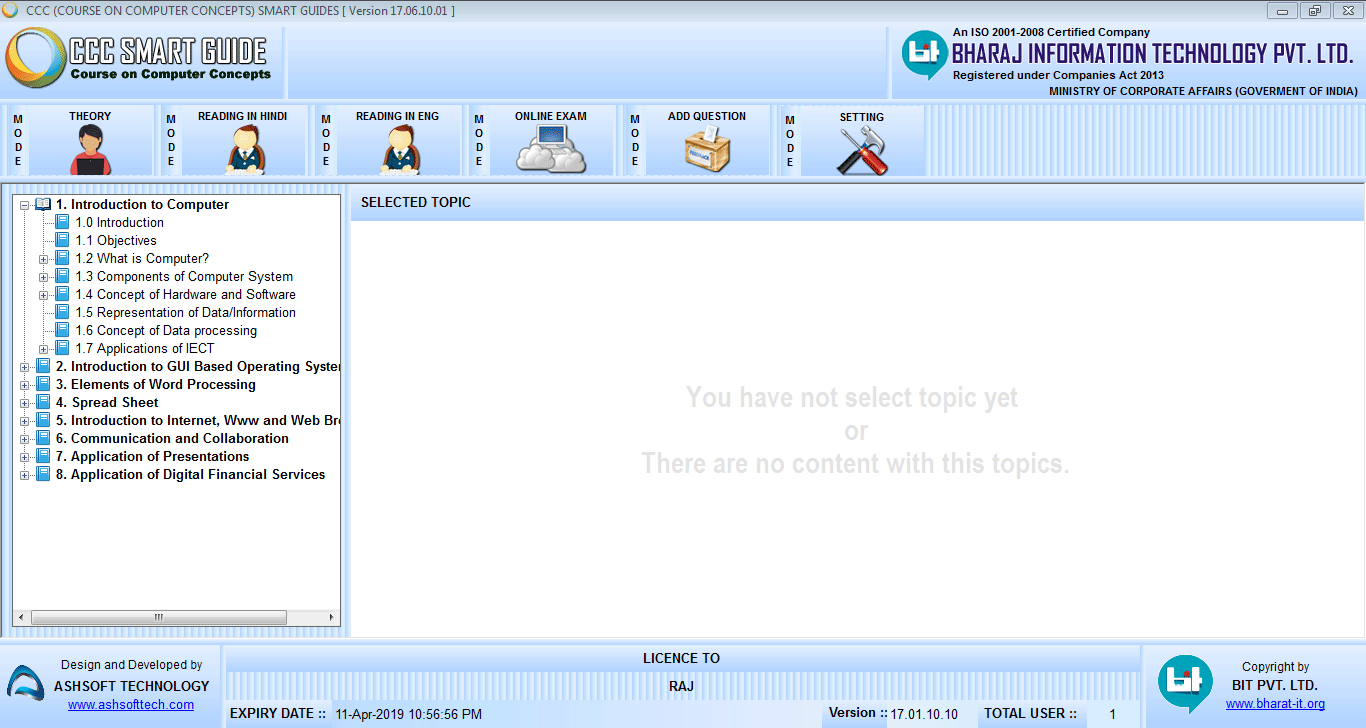Click book icon beside 1.2 What is Computer?
This screenshot has height=728, width=1366.
point(62,258)
